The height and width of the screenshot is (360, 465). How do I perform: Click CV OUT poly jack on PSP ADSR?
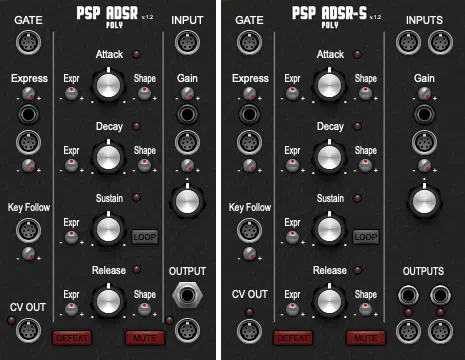click(x=28, y=331)
